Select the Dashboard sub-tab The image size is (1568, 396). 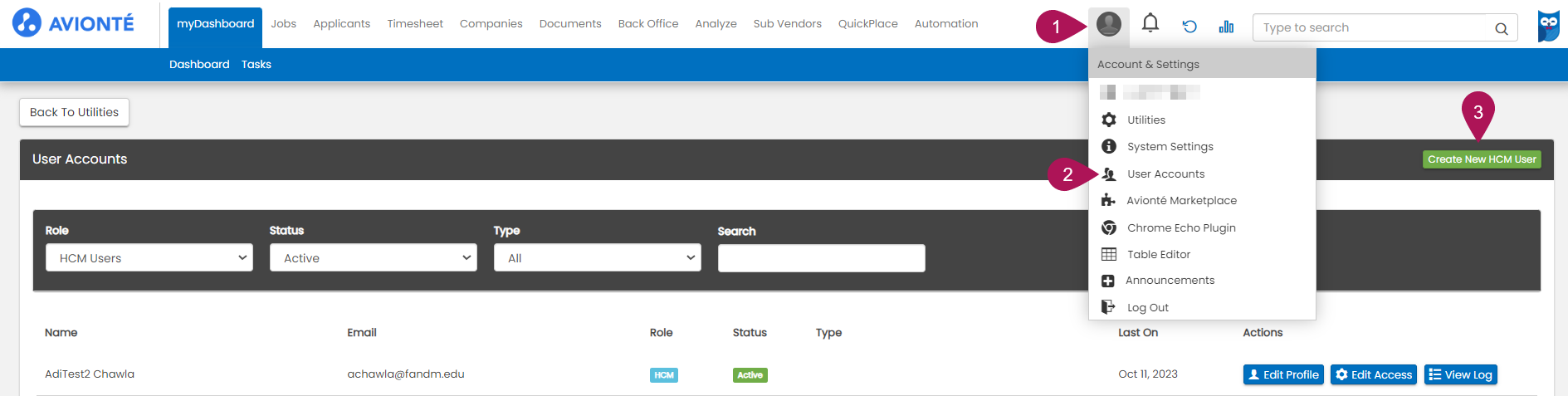[199, 64]
